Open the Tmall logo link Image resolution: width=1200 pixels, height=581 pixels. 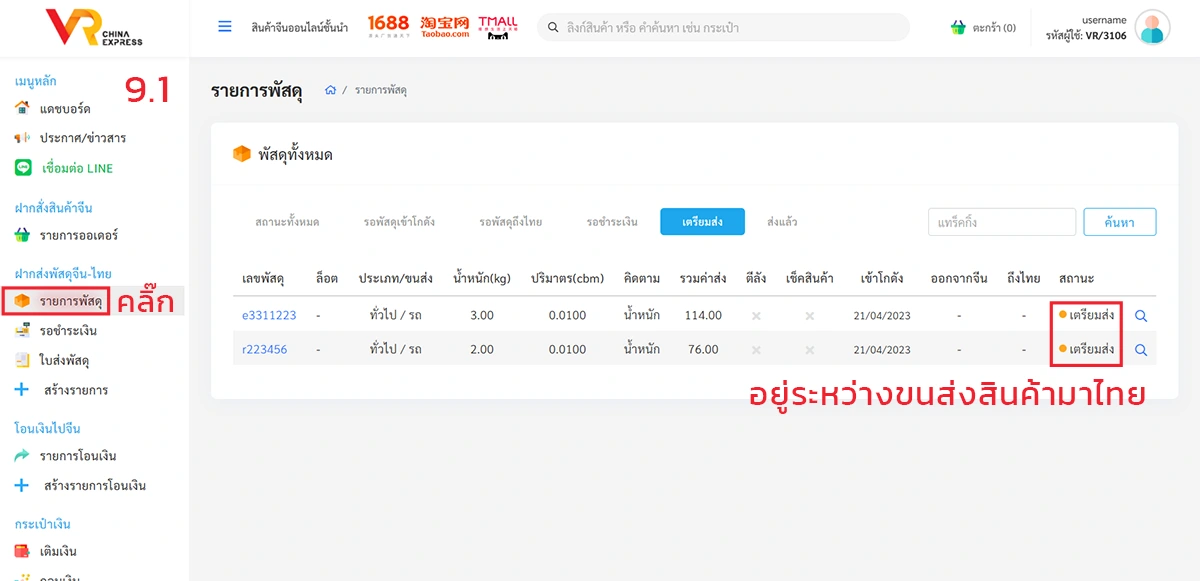coord(497,27)
